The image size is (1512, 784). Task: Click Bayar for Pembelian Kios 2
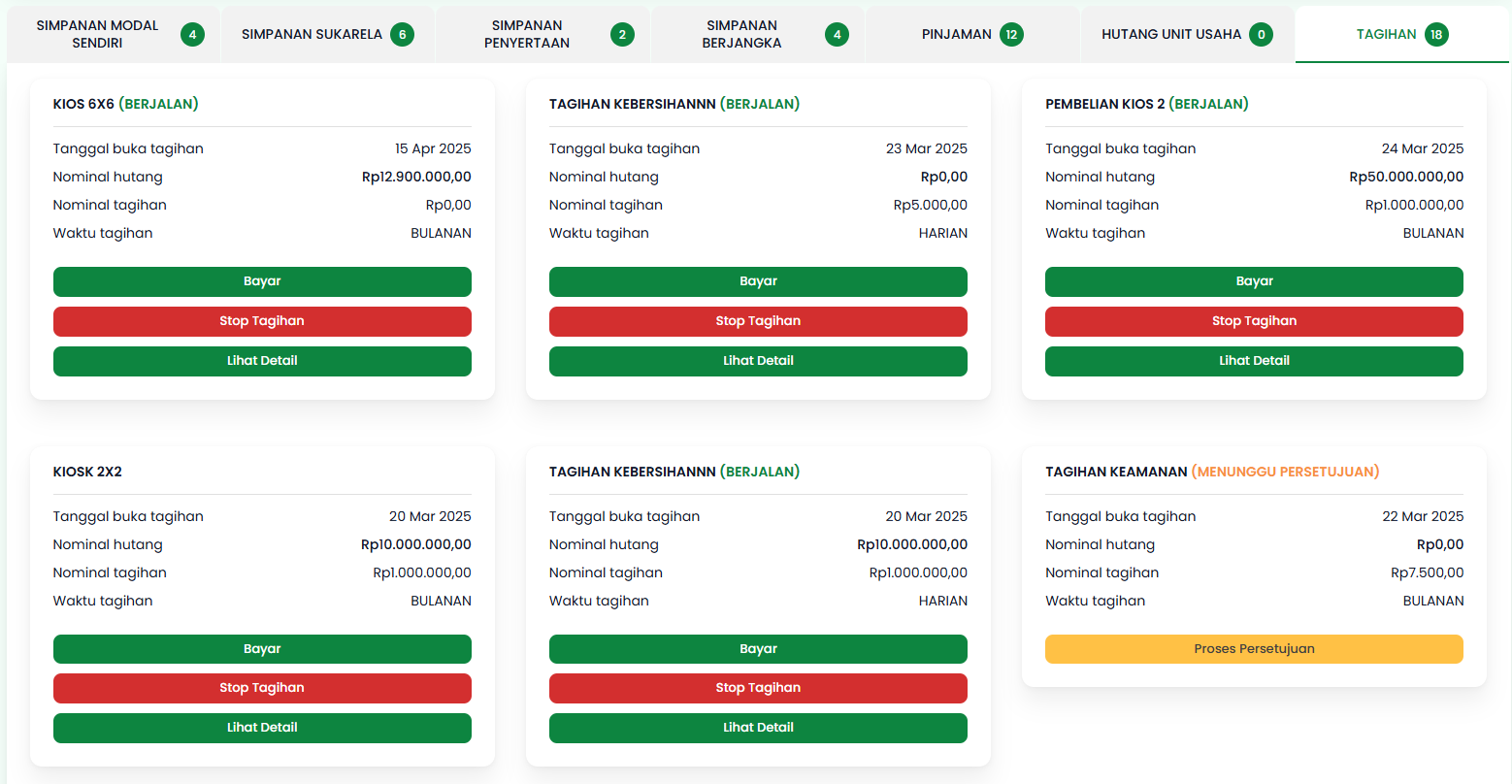point(1254,281)
